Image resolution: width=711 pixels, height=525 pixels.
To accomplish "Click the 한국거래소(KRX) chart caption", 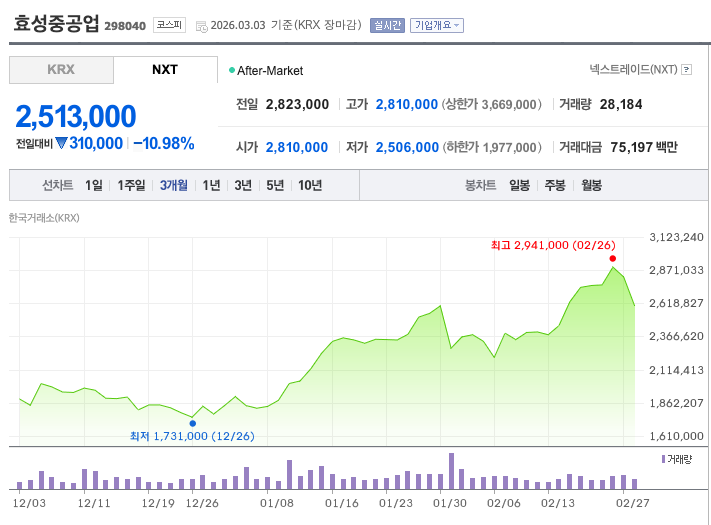I will [x=44, y=218].
